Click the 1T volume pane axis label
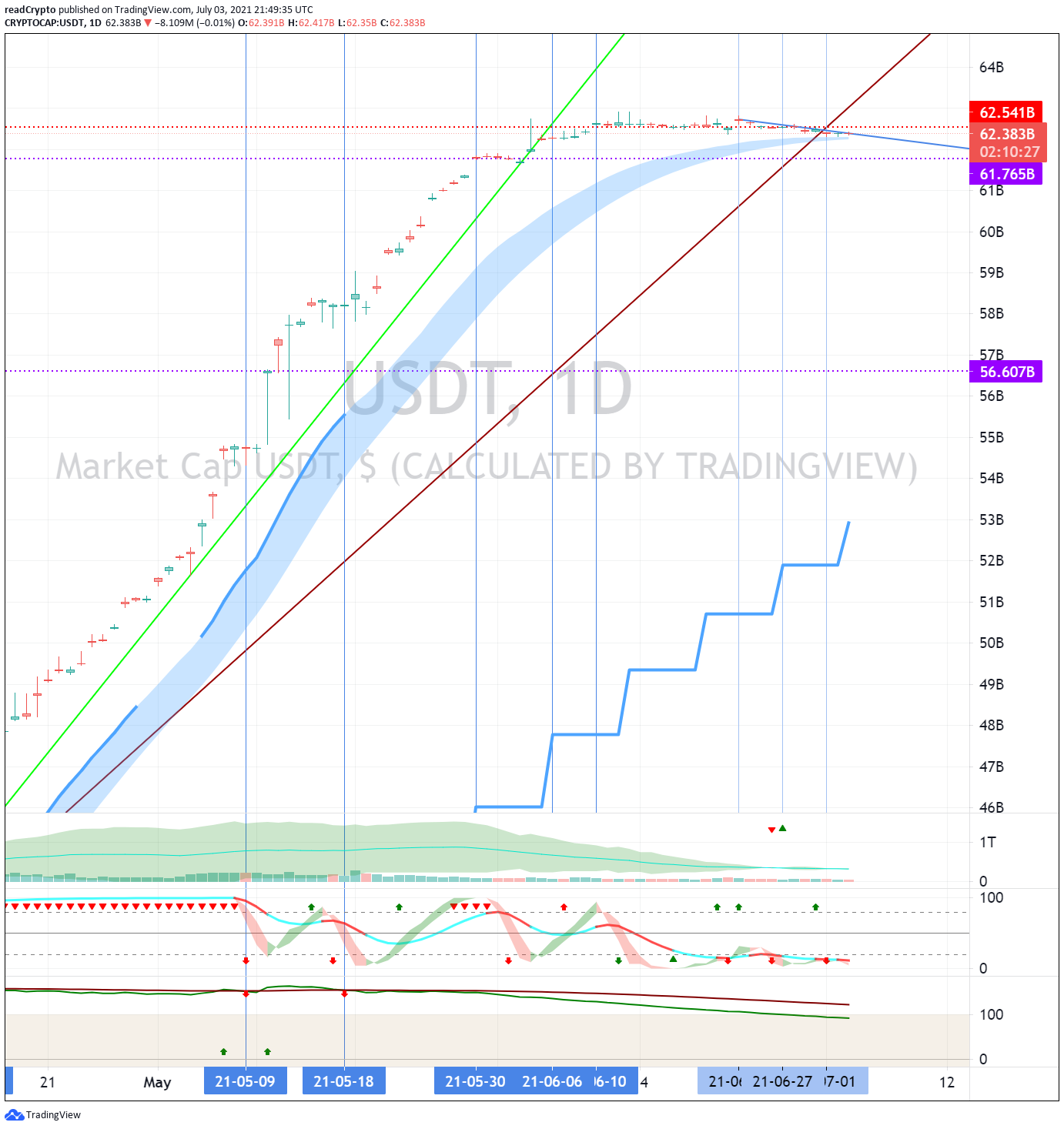This screenshot has height=1129, width=1064. [x=988, y=842]
